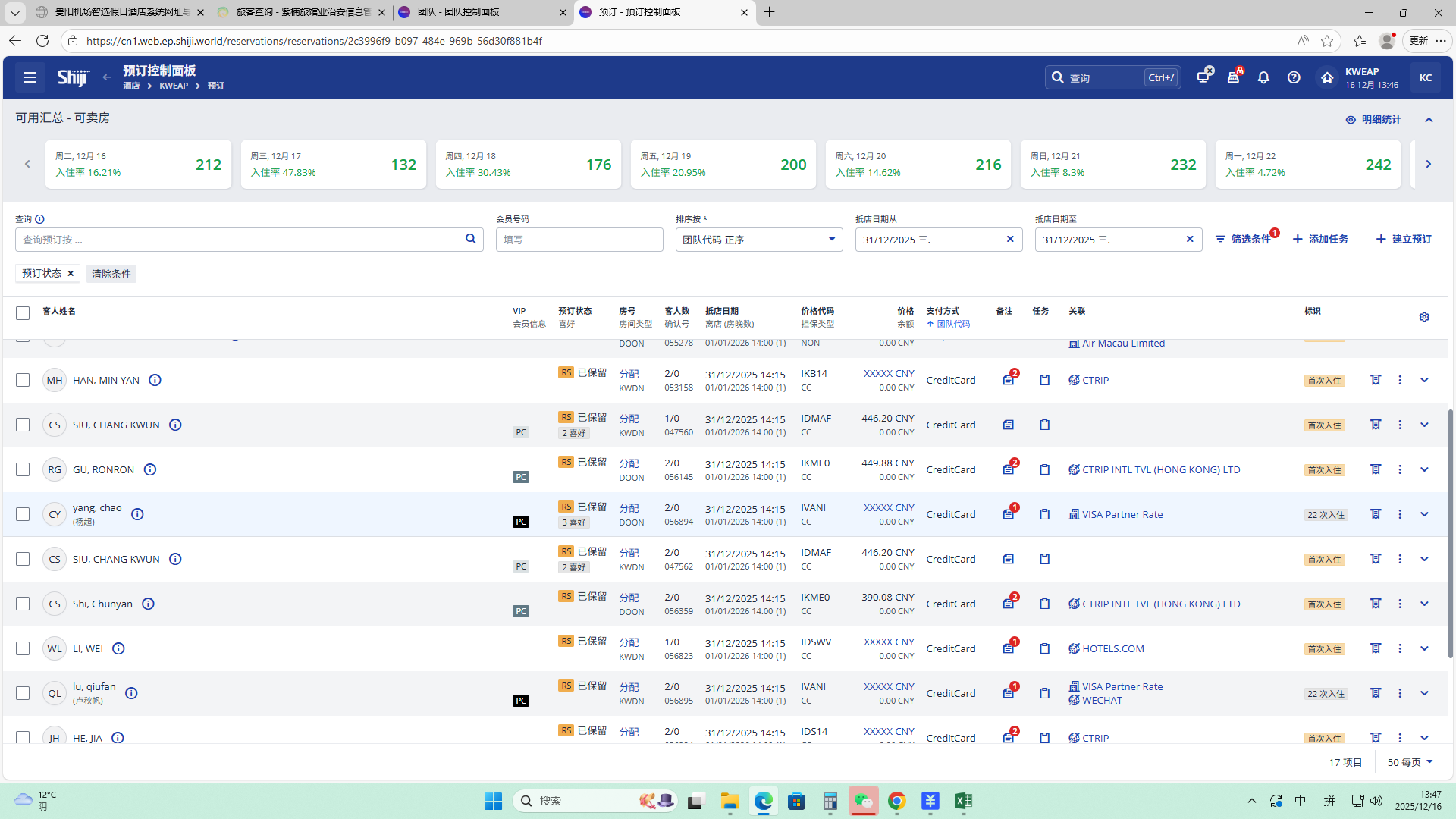Click the home icon in header
Viewport: 1456px width, 819px height.
[1326, 77]
